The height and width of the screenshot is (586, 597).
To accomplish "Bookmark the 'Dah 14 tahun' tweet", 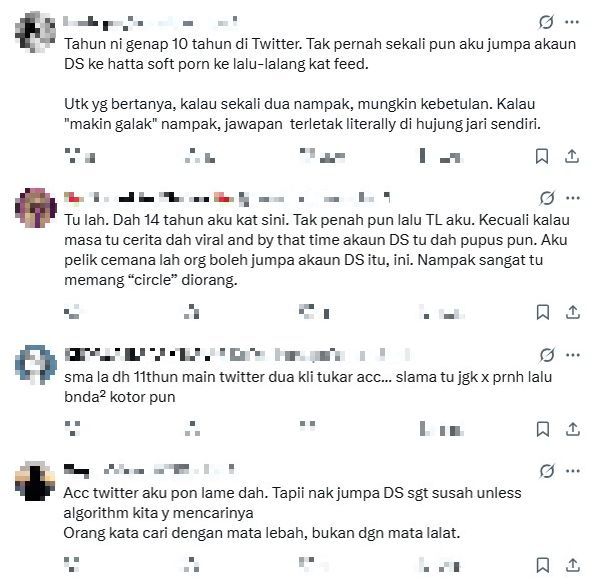I will (x=543, y=312).
